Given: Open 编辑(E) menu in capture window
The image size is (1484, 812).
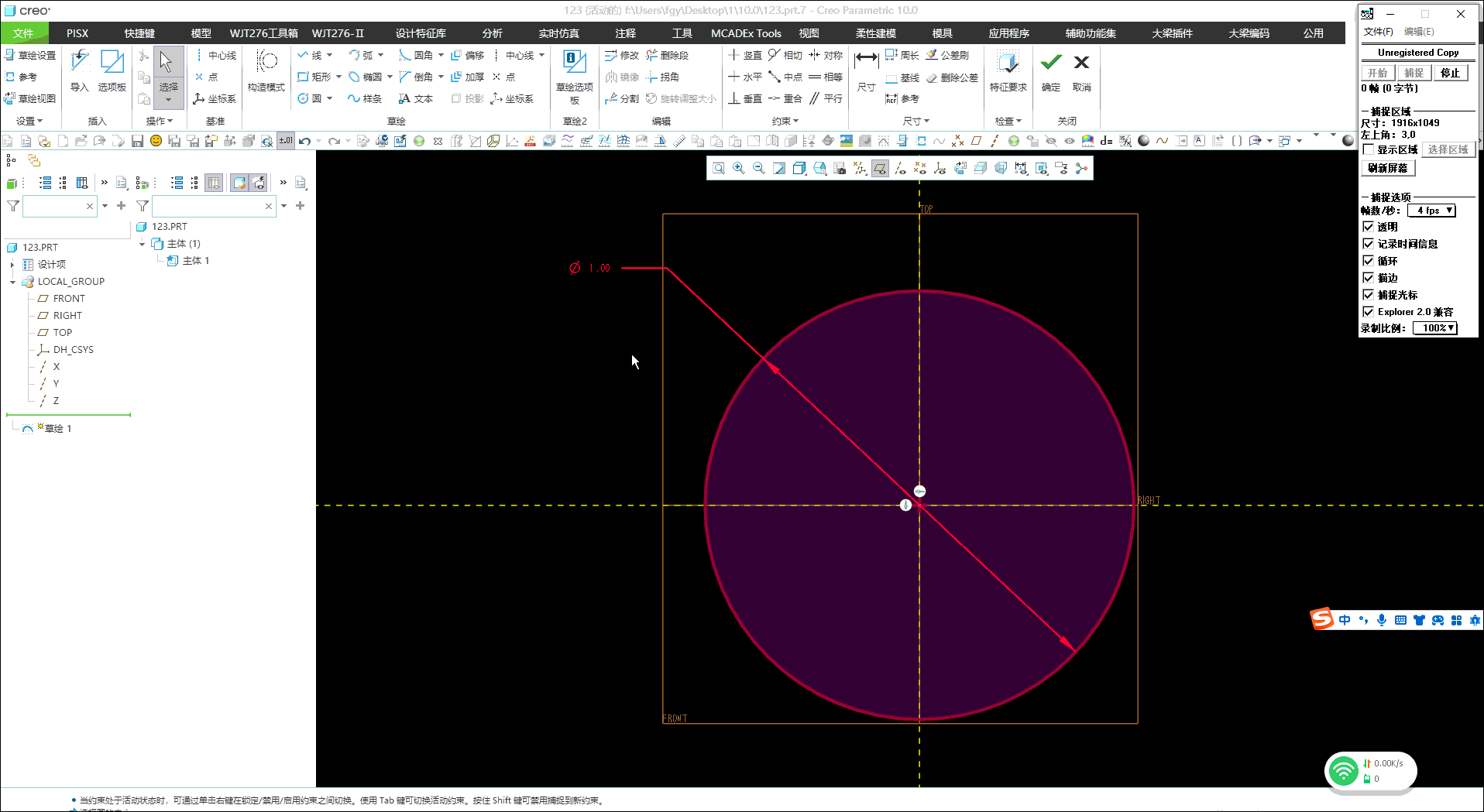Looking at the screenshot, I should 1419,32.
